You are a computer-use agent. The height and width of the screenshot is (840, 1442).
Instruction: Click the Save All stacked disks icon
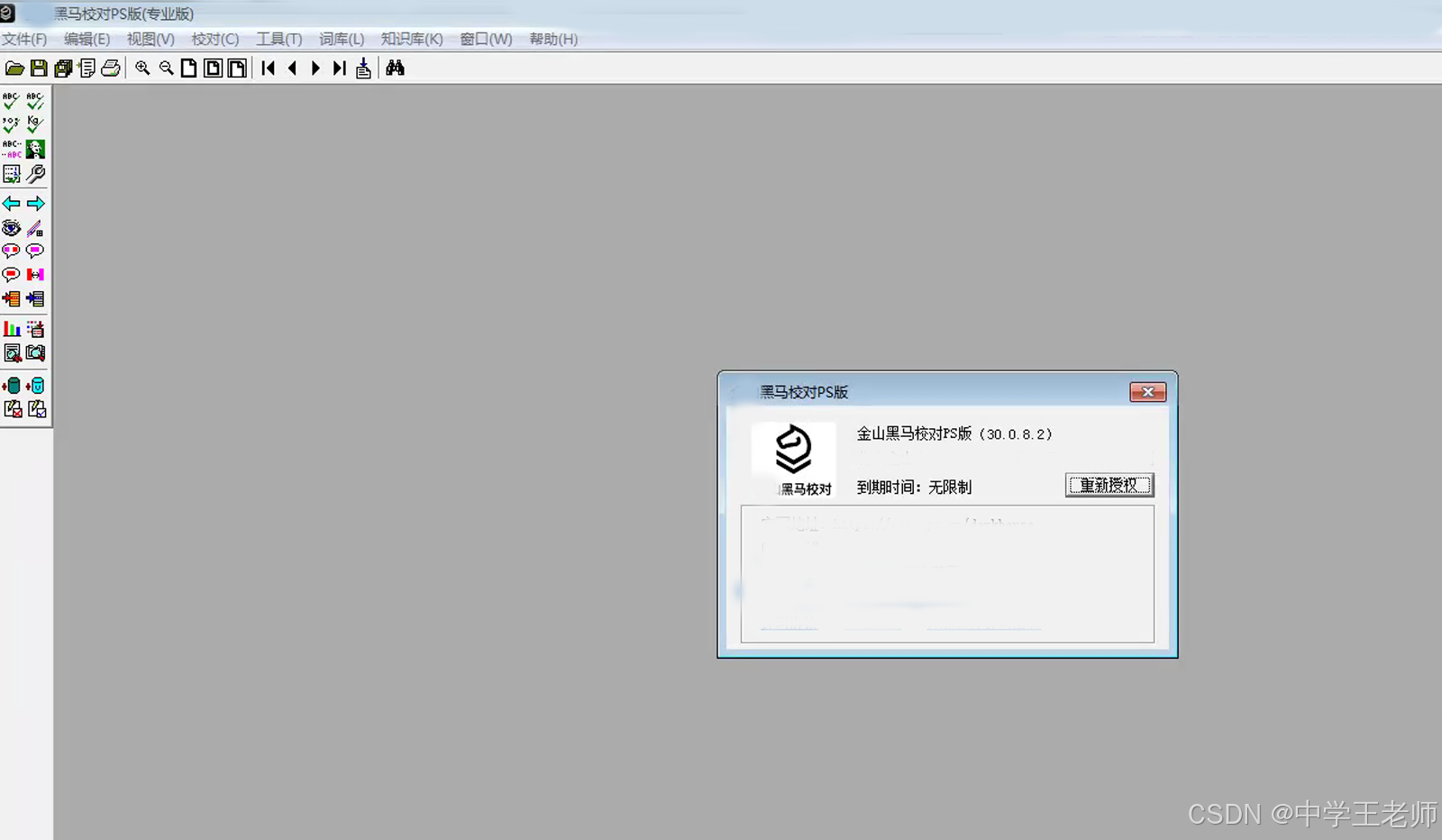63,68
